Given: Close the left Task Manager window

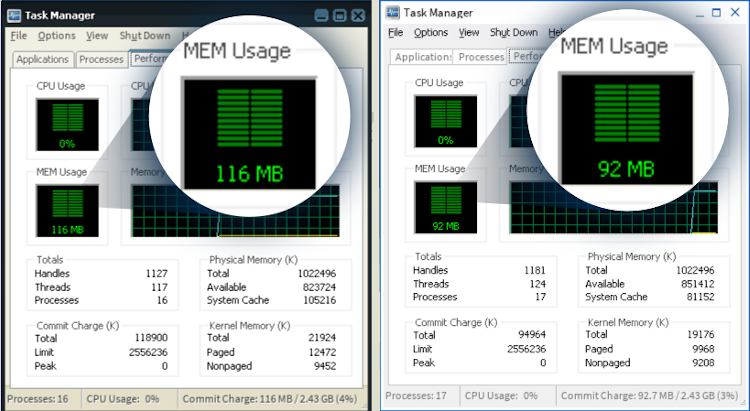Looking at the screenshot, I should [x=358, y=16].
